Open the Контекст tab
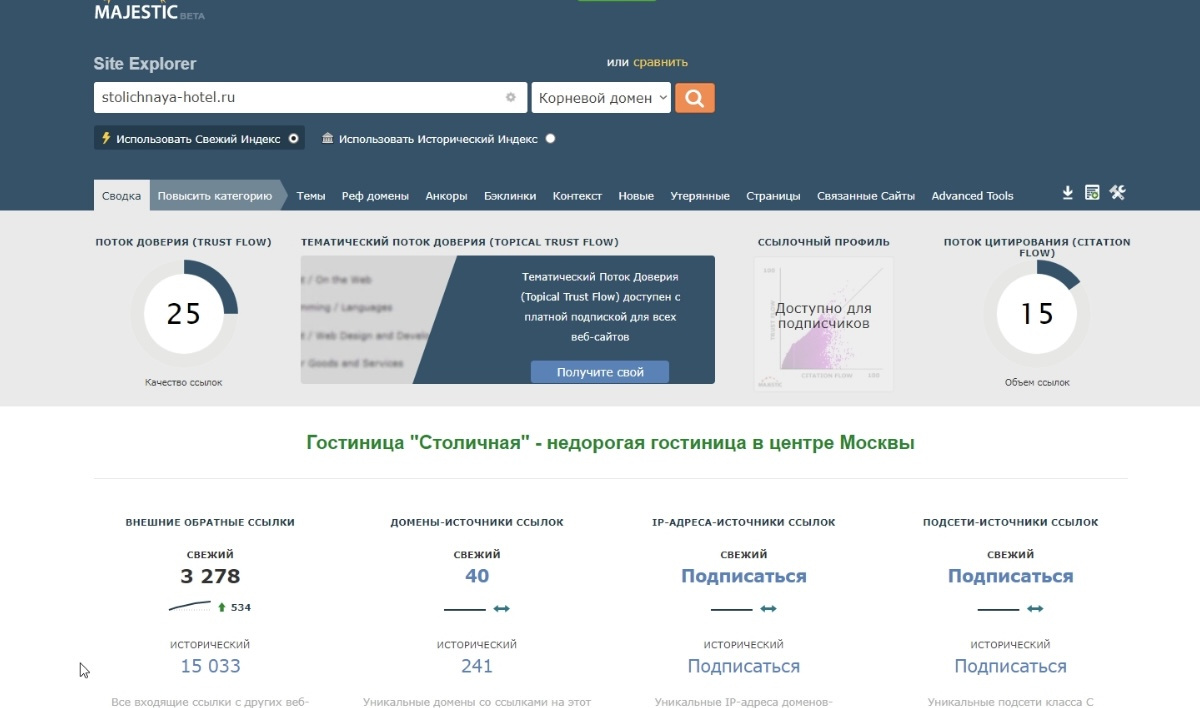The image size is (1200, 708). point(577,196)
